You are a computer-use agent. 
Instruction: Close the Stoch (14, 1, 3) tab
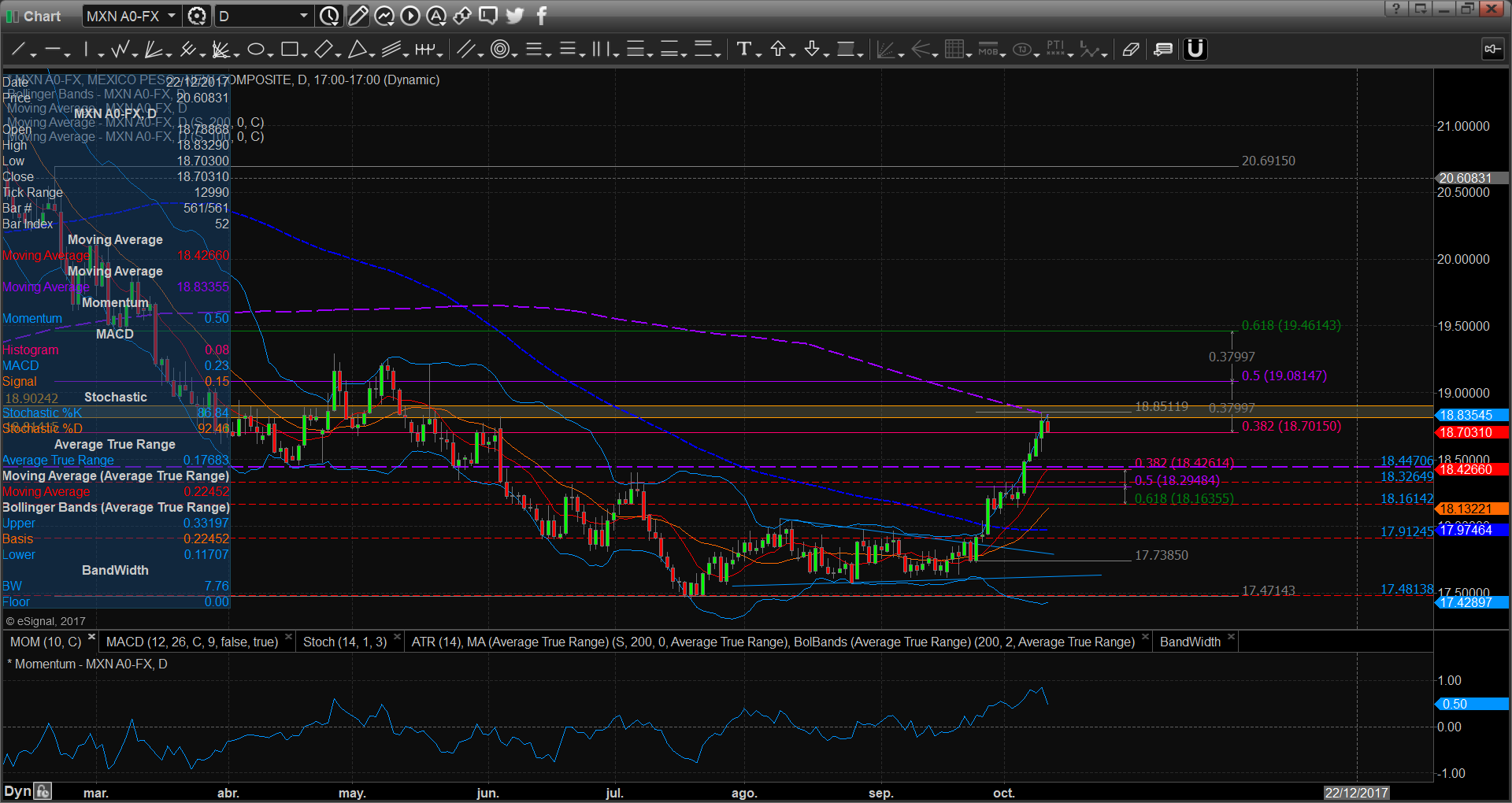pyautogui.click(x=397, y=637)
